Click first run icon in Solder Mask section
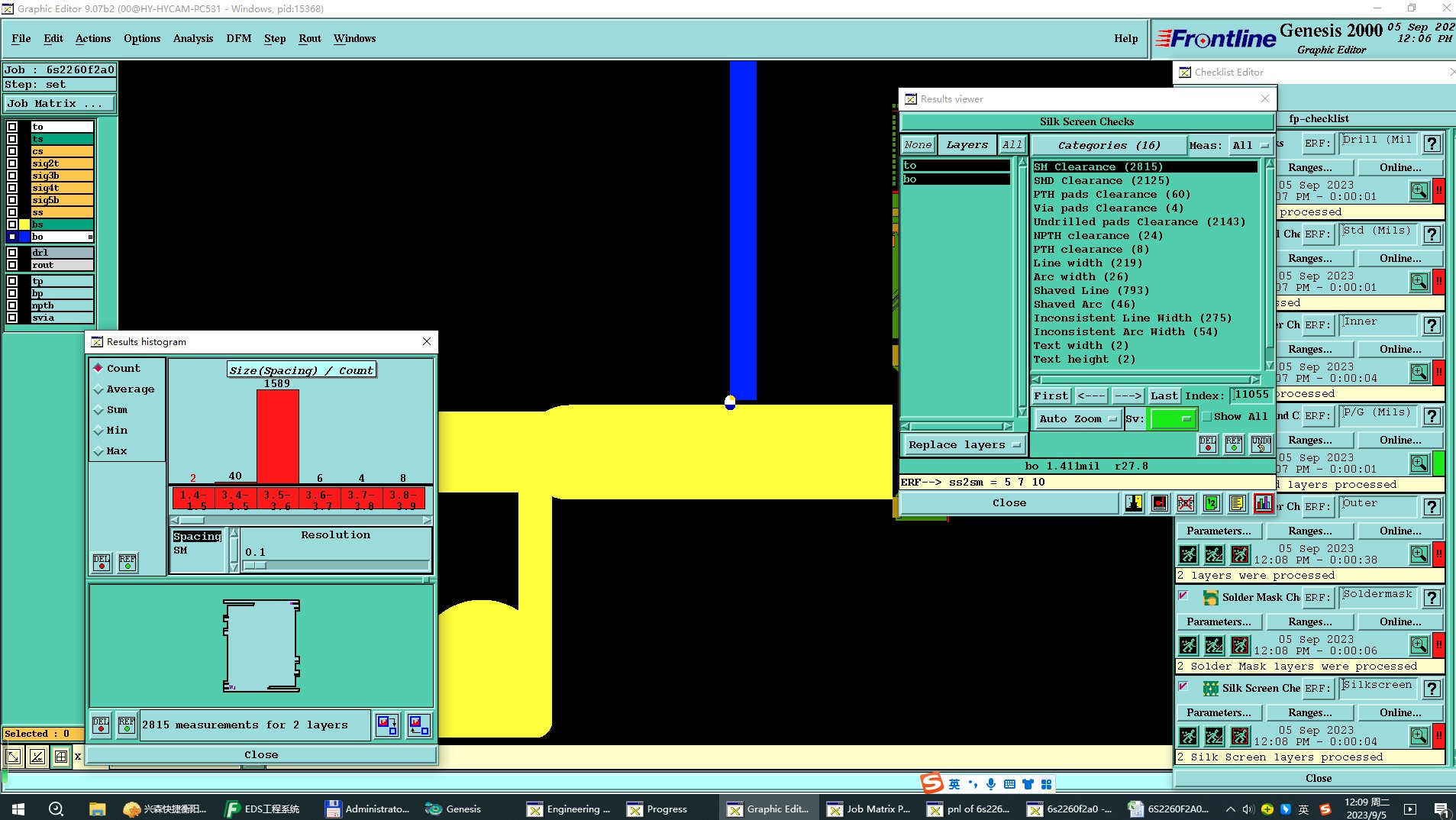Viewport: 1456px width, 820px height. [1188, 646]
